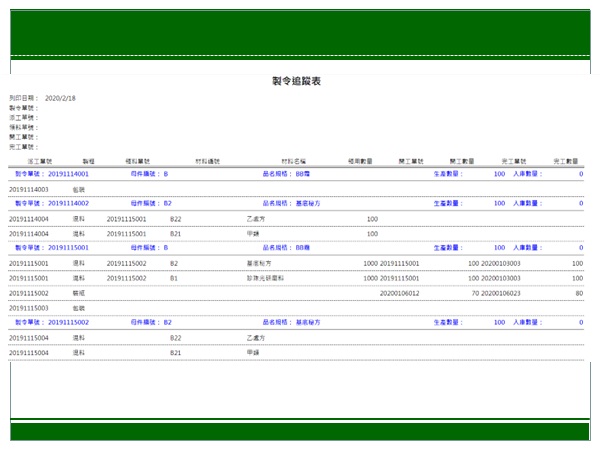
Task: Click completion number 20200103003 in the B1 row
Action: pos(500,278)
